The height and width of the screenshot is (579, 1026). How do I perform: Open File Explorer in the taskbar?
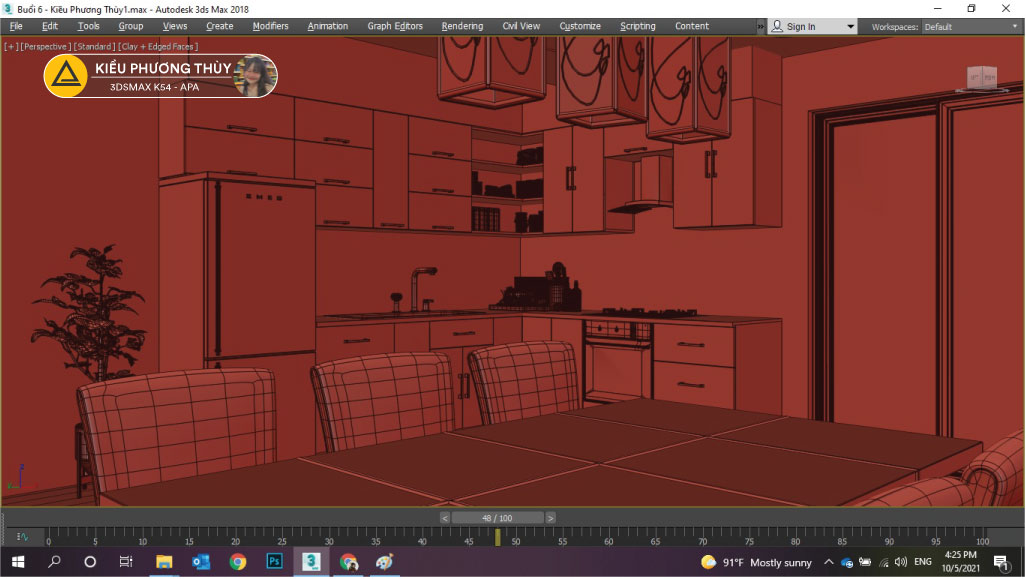(164, 562)
